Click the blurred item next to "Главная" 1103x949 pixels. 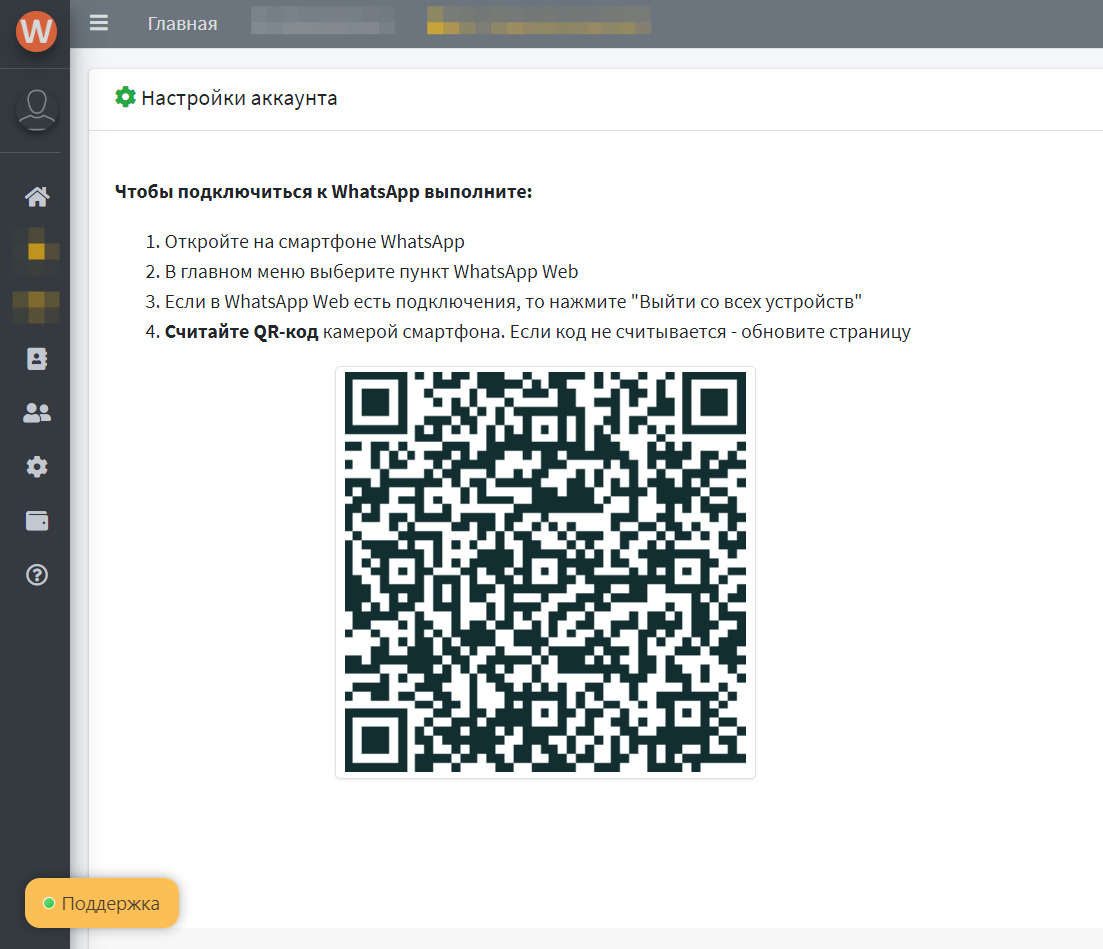click(x=322, y=23)
